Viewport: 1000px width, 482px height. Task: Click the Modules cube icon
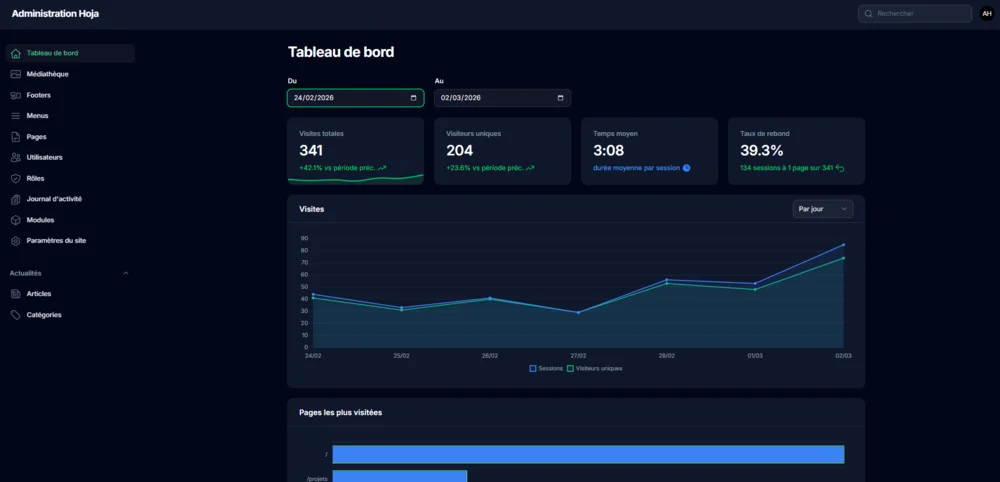click(x=15, y=220)
